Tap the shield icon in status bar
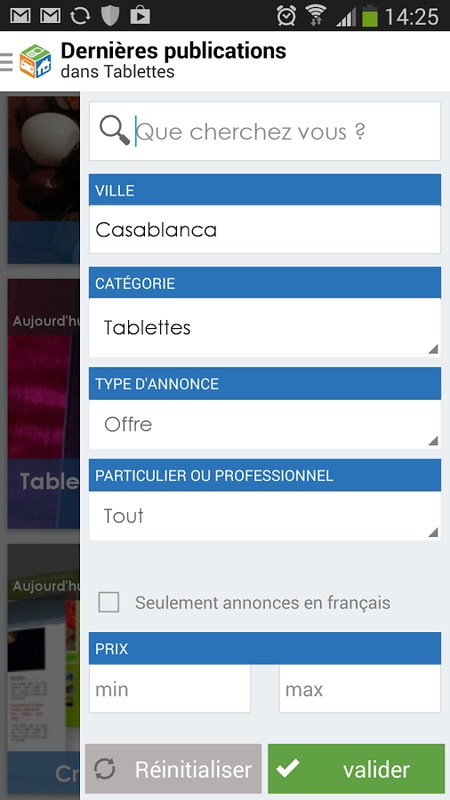The width and height of the screenshot is (450, 800). tap(110, 15)
